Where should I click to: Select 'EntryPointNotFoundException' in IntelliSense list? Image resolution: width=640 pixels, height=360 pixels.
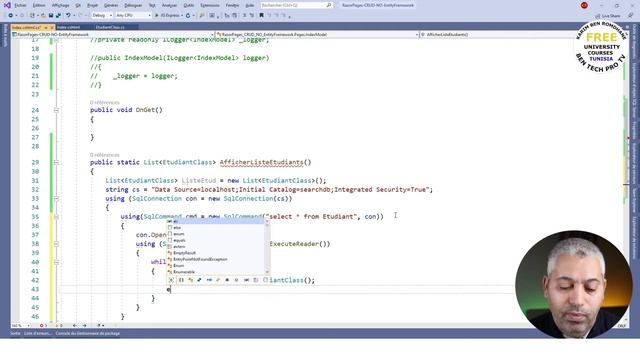(216, 259)
